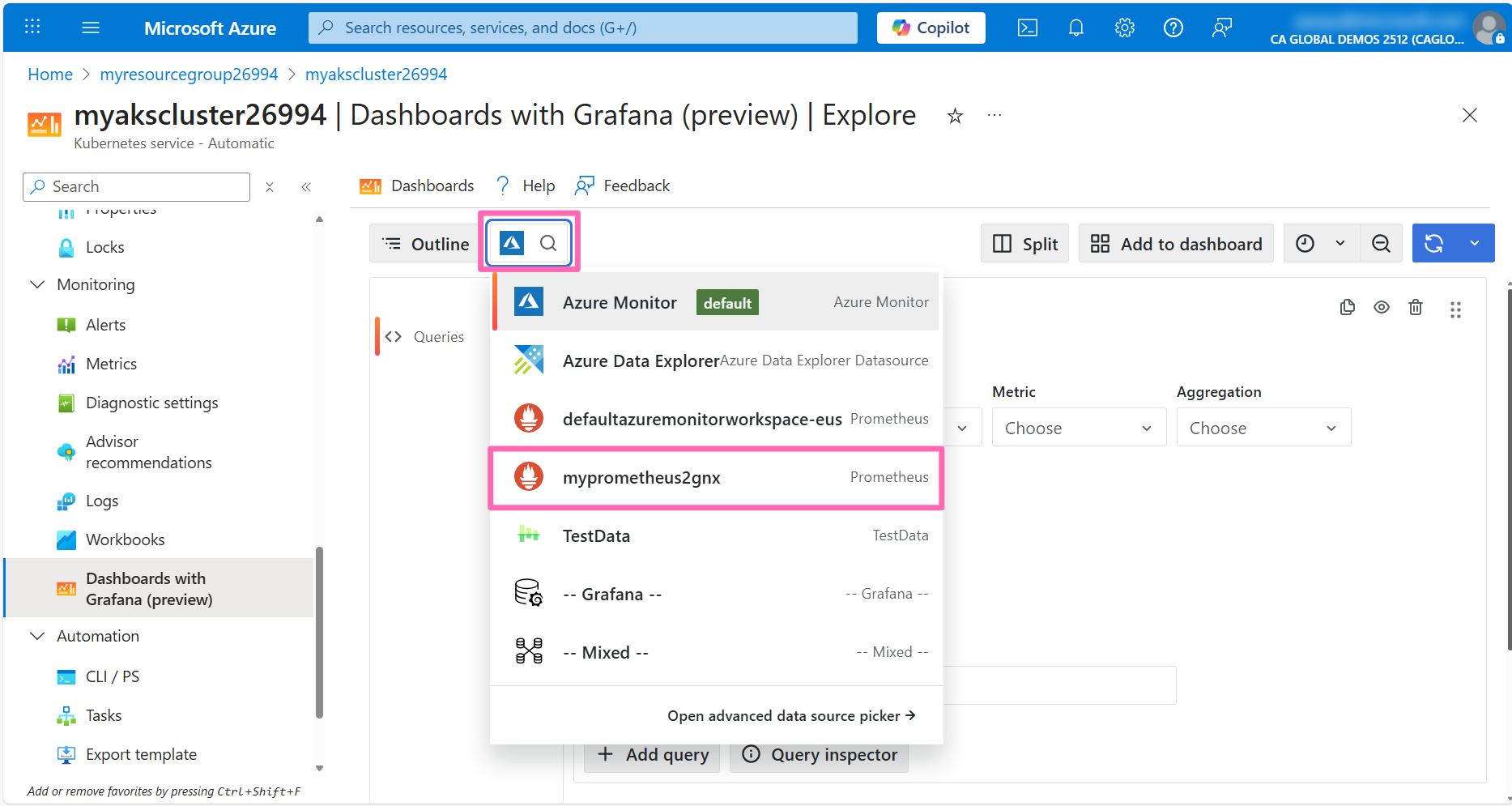Click the zoom out time range icon
The image size is (1512, 806).
(x=1381, y=244)
